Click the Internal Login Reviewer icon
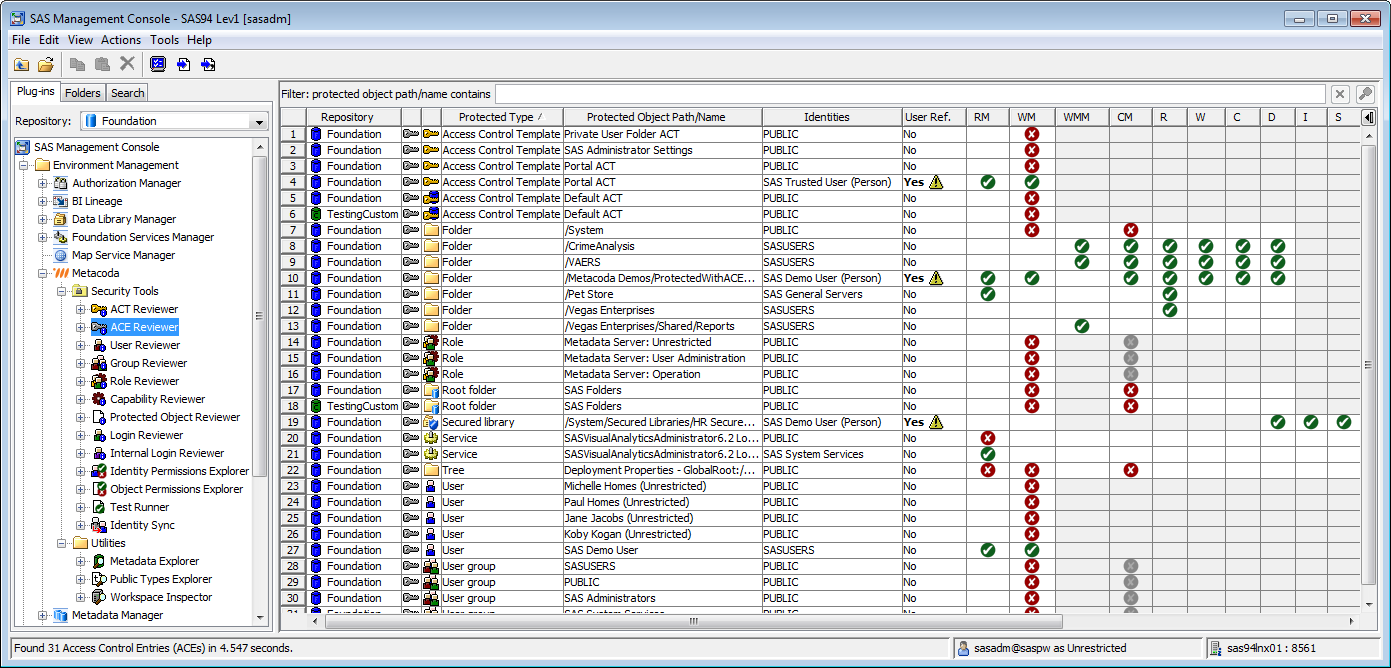Viewport: 1391px width, 668px height. coord(99,453)
